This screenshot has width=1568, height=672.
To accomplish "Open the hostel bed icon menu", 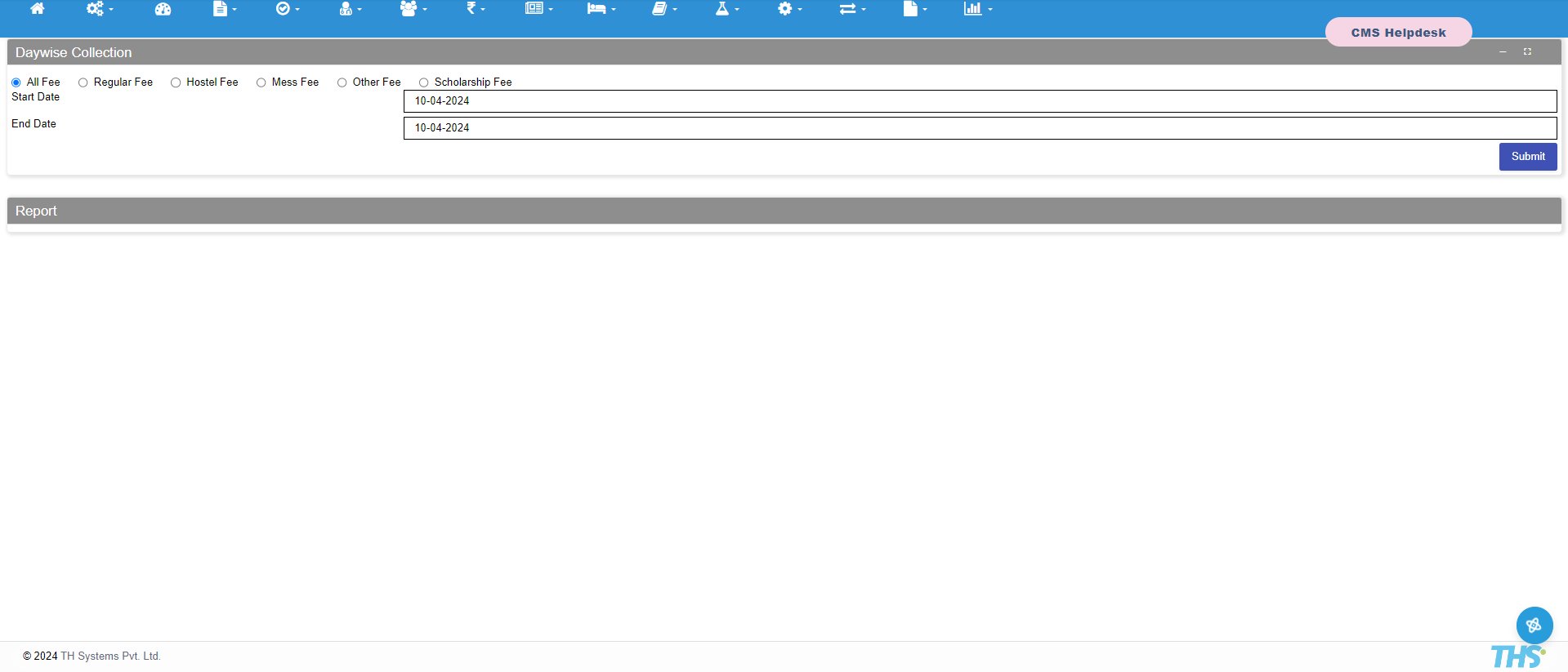I will coord(601,9).
